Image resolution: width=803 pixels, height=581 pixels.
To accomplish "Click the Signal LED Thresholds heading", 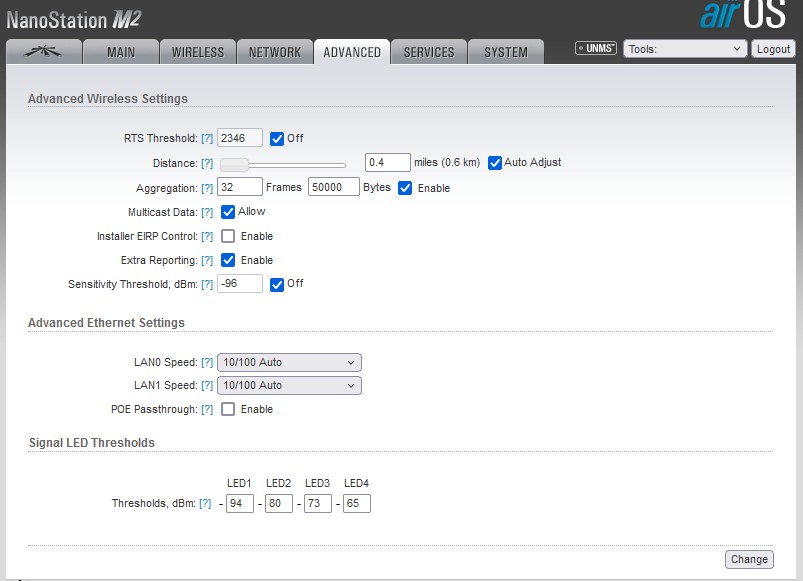I will [92, 443].
